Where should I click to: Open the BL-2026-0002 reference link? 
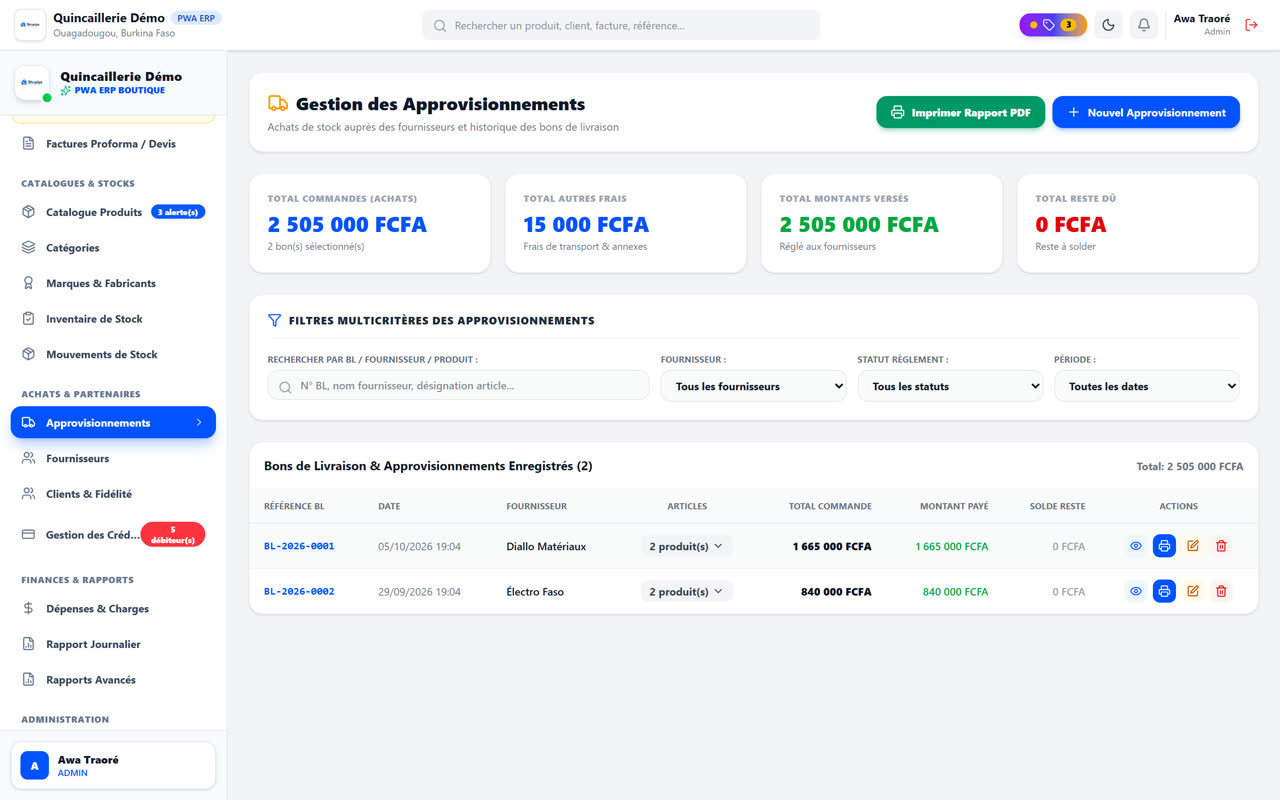click(299, 591)
